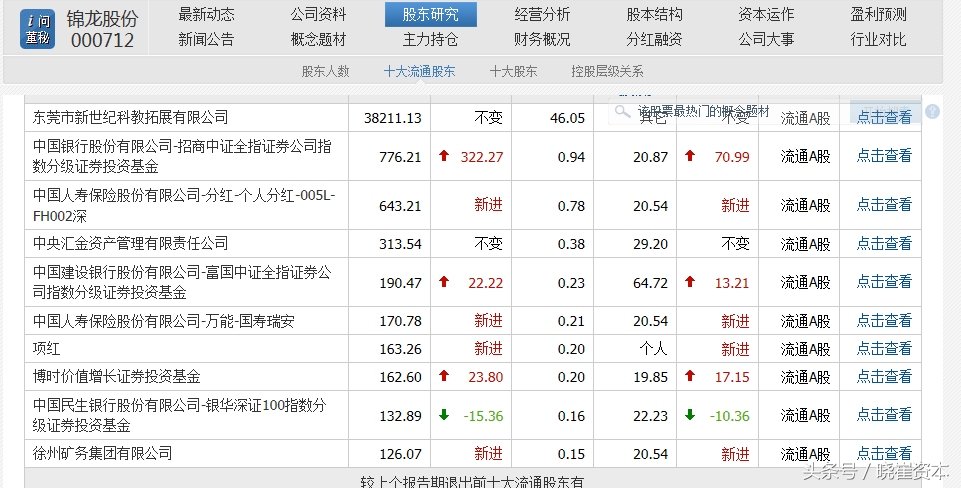
Task: Click the red up arrow beside 17.15
Action: (x=690, y=376)
